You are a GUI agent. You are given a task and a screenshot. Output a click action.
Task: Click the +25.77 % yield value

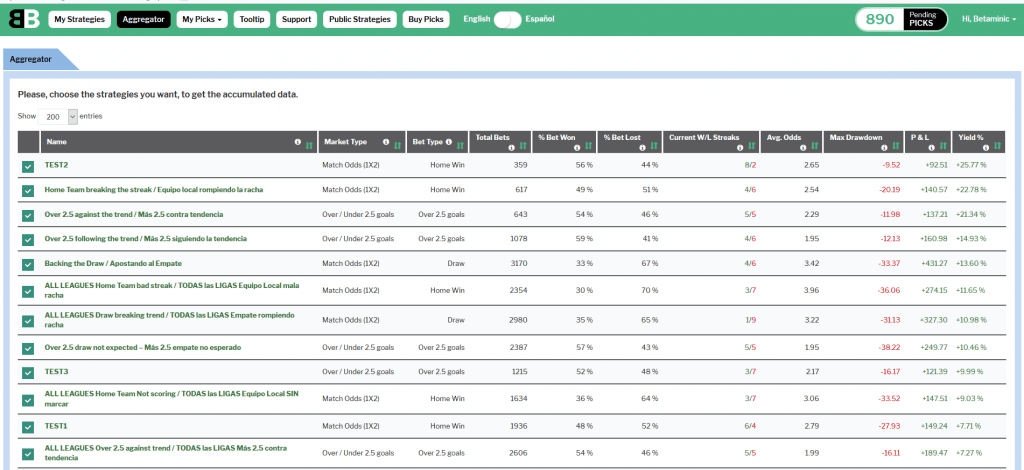pos(971,165)
